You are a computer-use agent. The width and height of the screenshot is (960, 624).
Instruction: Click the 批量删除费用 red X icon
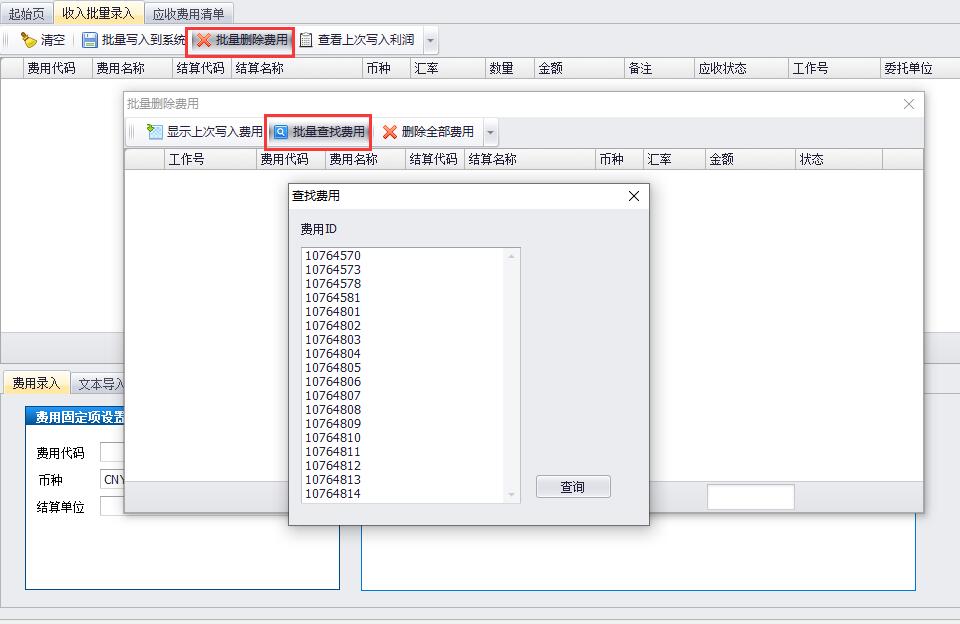[204, 40]
